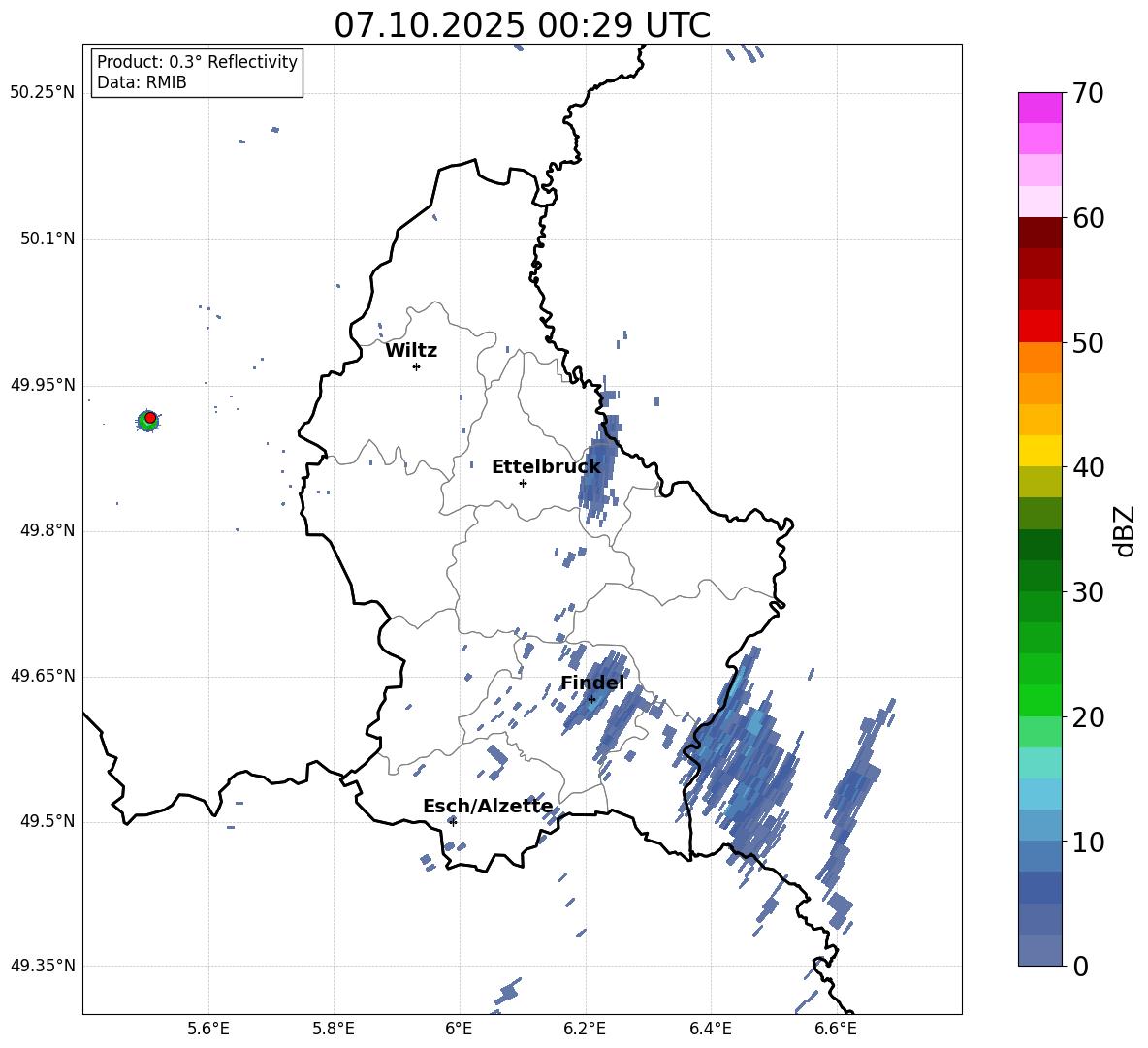Click the cross marker below Esch/Alzette
The width and height of the screenshot is (1148, 1048).
[453, 822]
